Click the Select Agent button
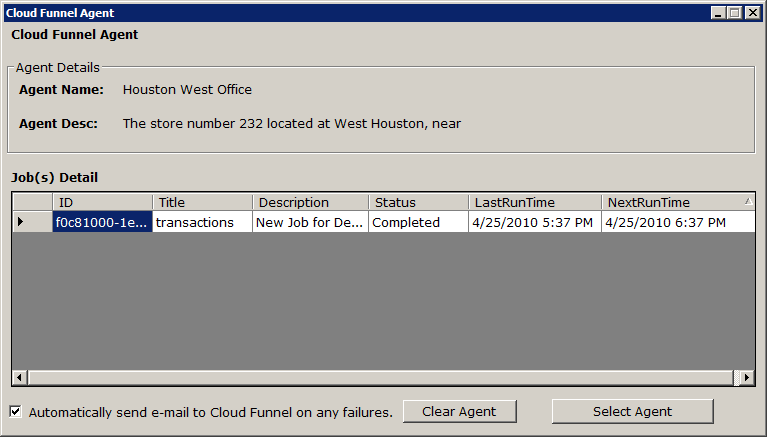The height and width of the screenshot is (437, 767). [x=632, y=412]
